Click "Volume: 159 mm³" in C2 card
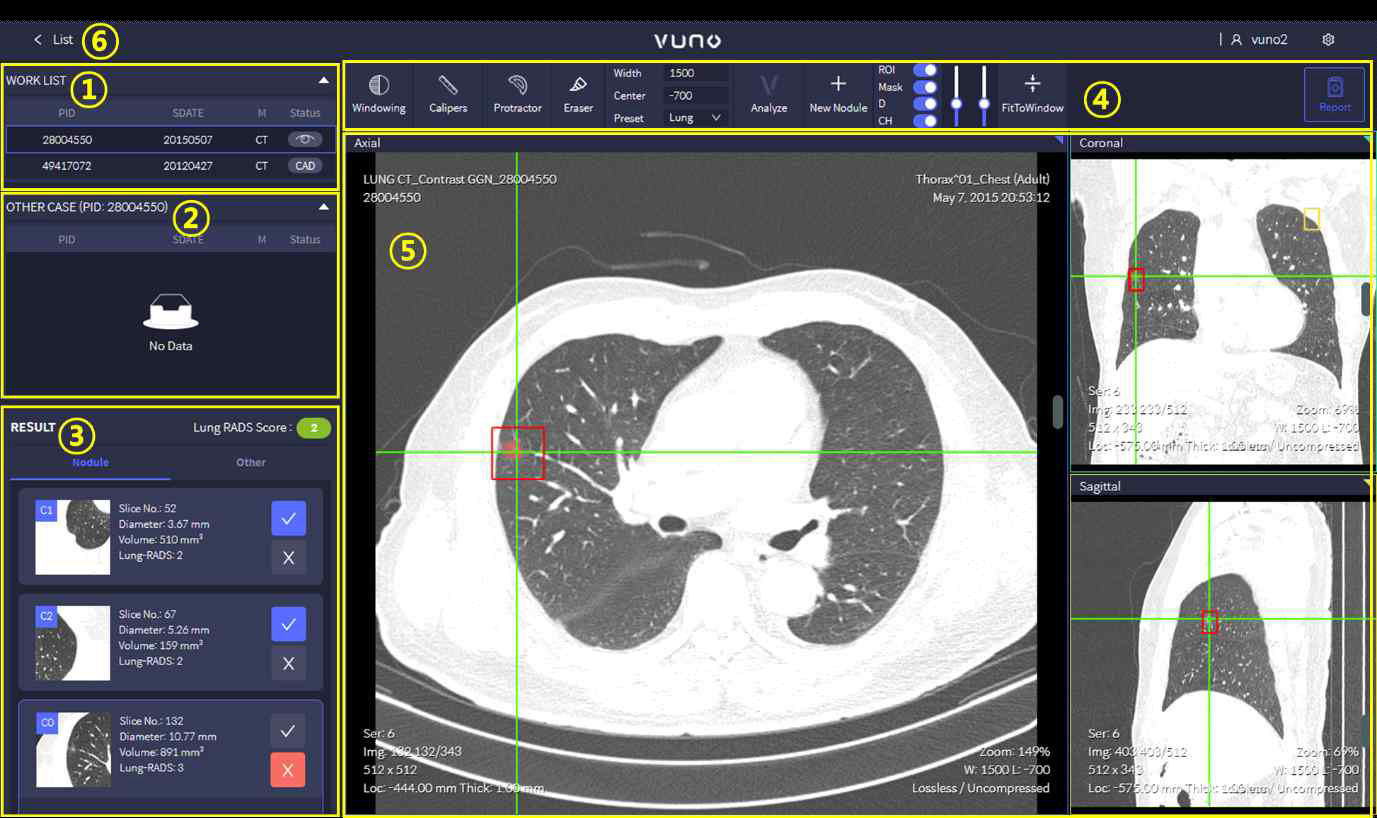The width and height of the screenshot is (1377, 818). [161, 646]
